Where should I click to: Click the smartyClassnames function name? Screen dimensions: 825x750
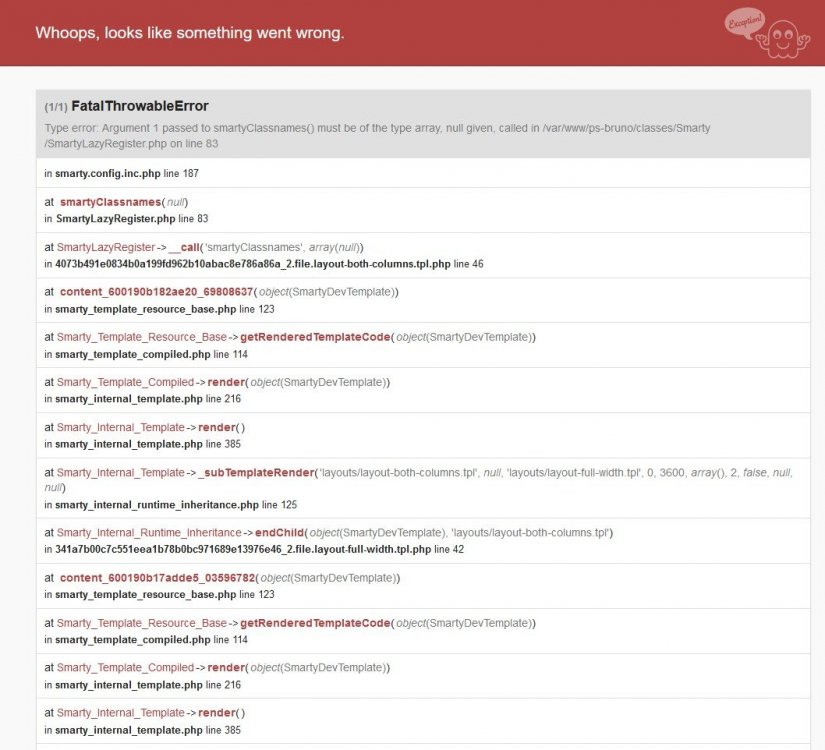point(110,202)
